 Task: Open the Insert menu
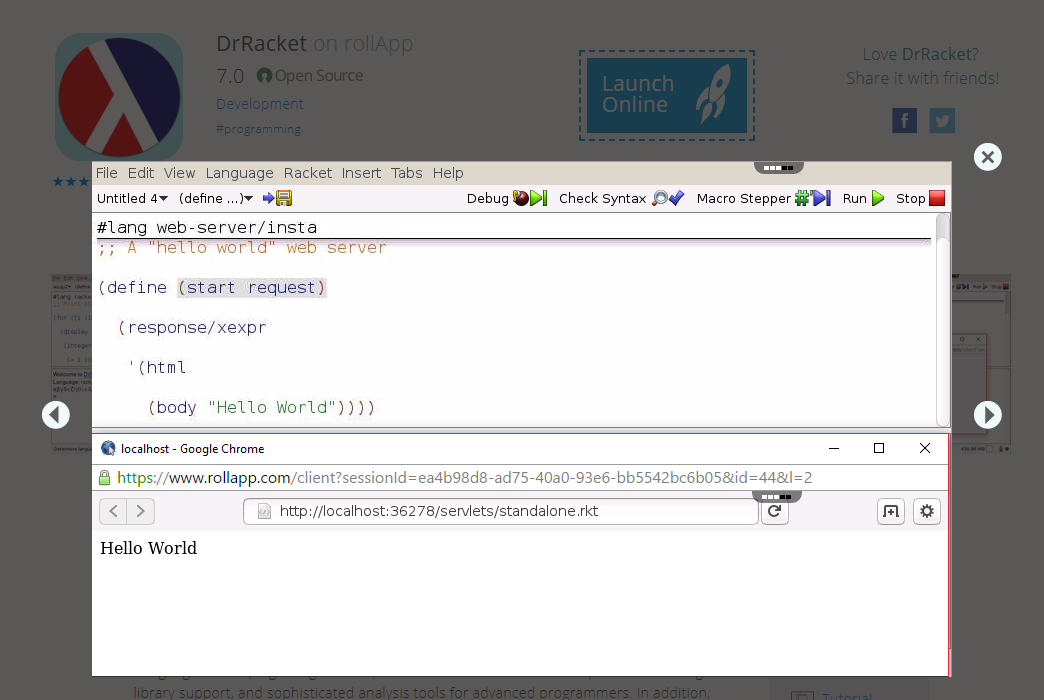361,173
